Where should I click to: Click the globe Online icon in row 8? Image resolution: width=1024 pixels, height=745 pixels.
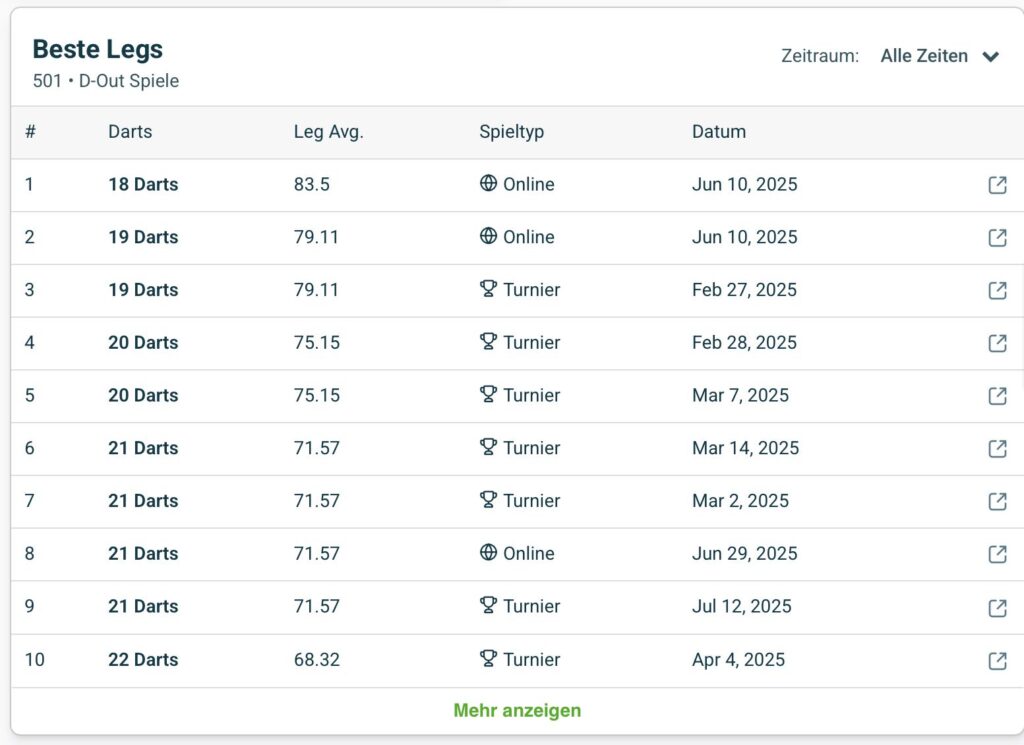488,553
